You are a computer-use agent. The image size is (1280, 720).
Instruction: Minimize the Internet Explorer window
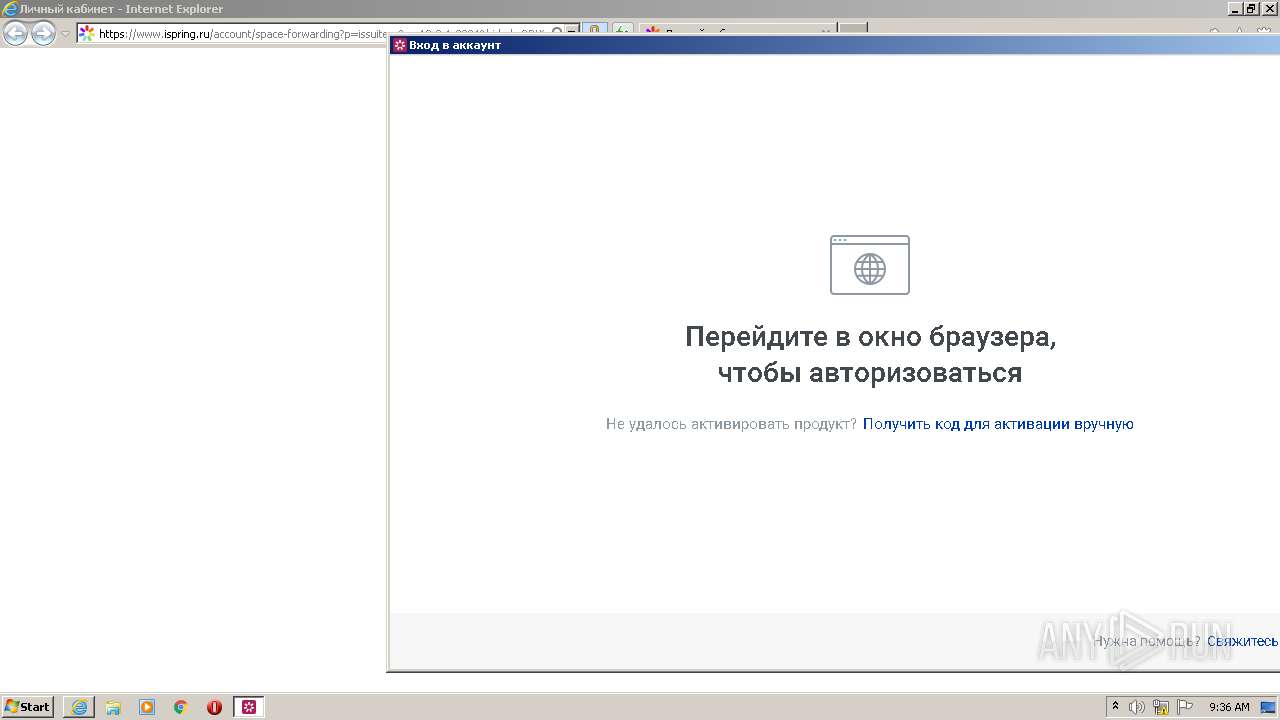point(1235,8)
